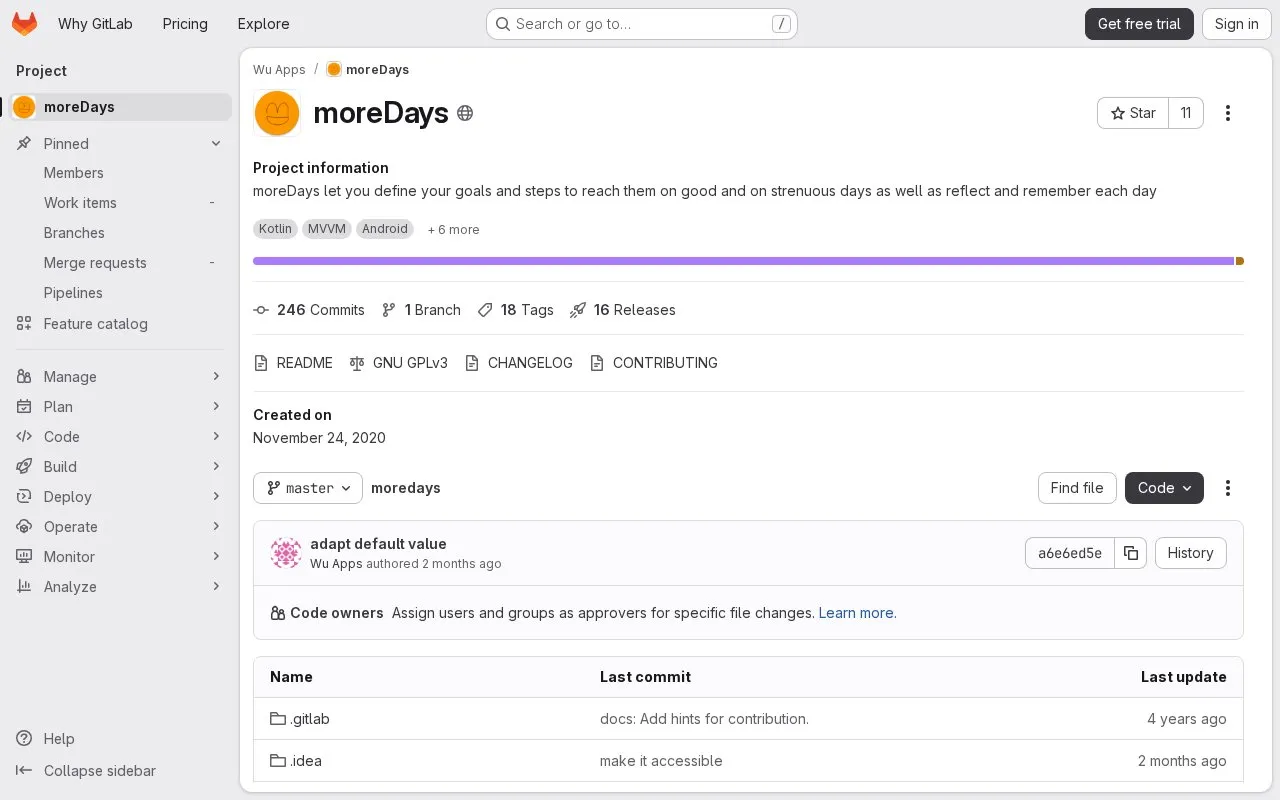Open project actions kebab menu beside Star
The image size is (1280, 800).
pyautogui.click(x=1228, y=113)
